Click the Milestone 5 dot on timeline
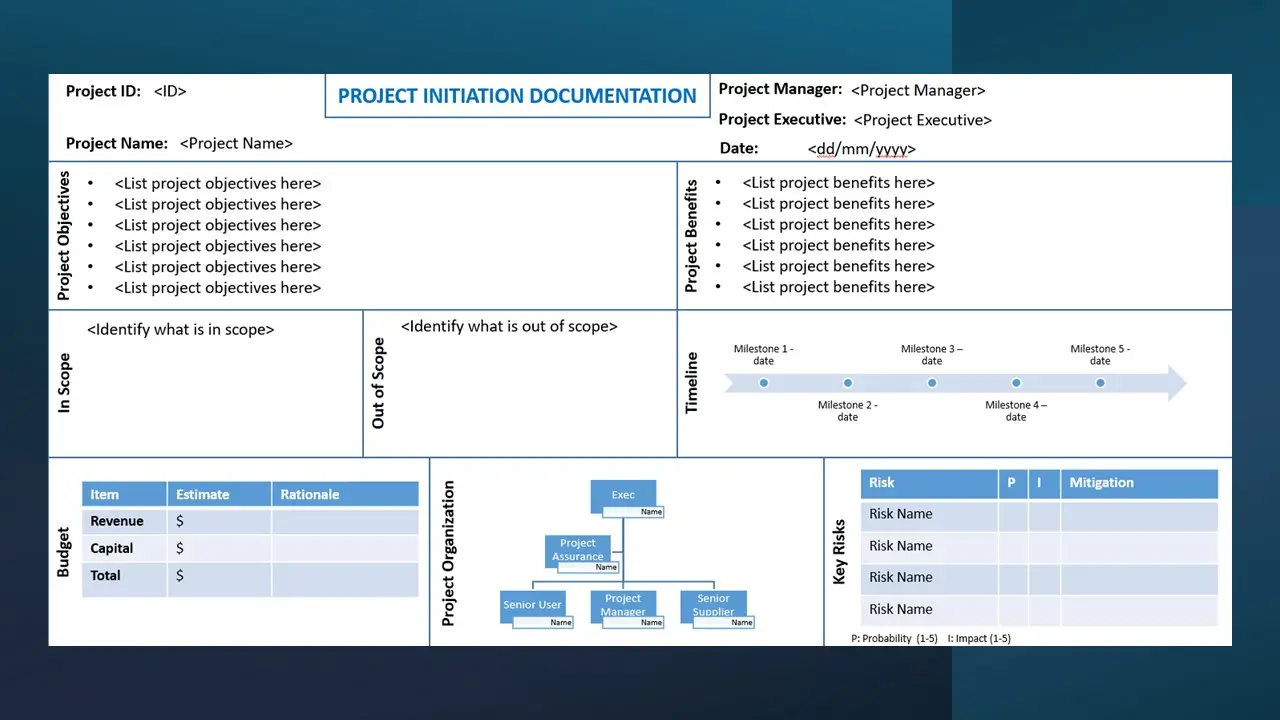This screenshot has height=720, width=1280. pyautogui.click(x=1100, y=383)
